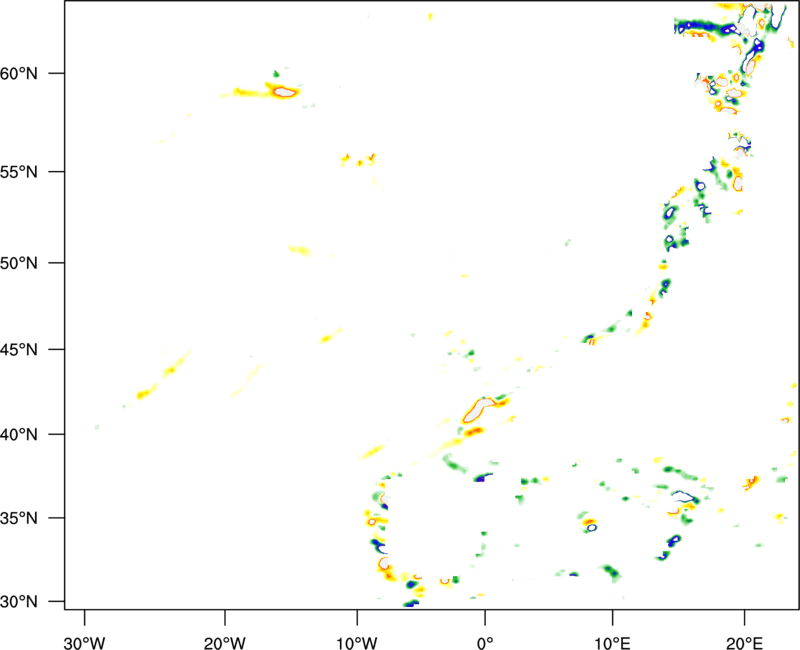
Task: Click the 35°N latitude label
Action: (19, 518)
